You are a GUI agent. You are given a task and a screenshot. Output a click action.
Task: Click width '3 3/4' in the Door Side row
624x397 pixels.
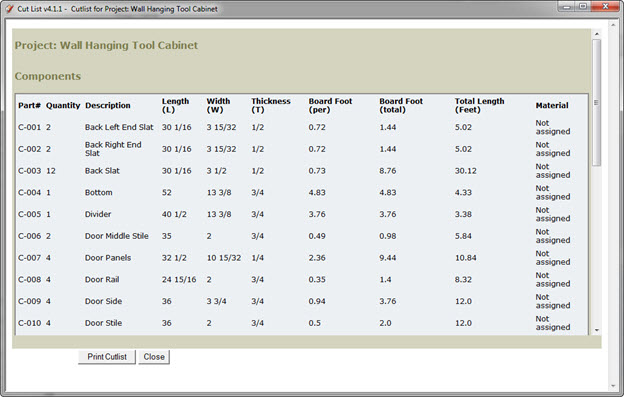[216, 301]
